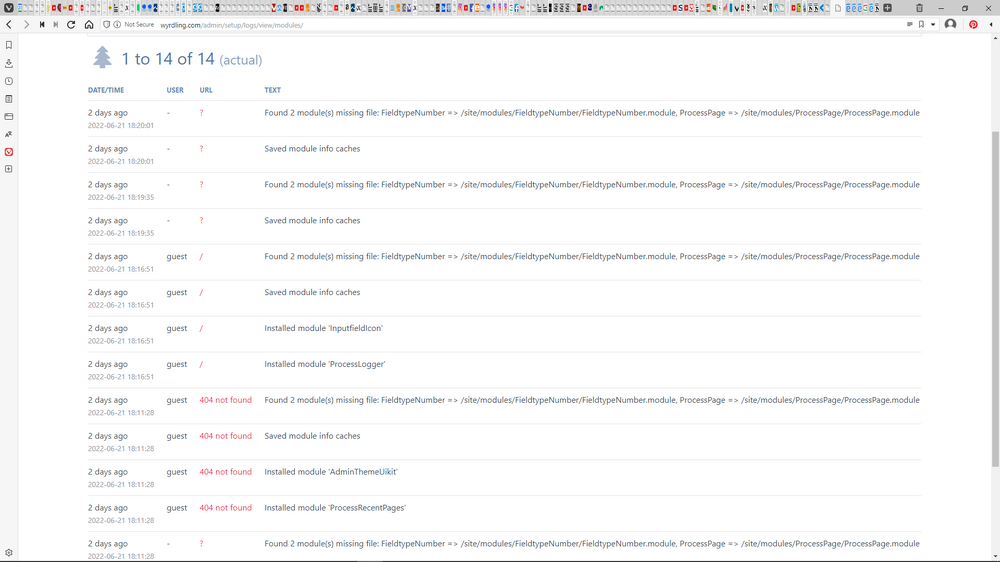This screenshot has height=562, width=1000.
Task: Restore down the browser window
Action: point(965,8)
